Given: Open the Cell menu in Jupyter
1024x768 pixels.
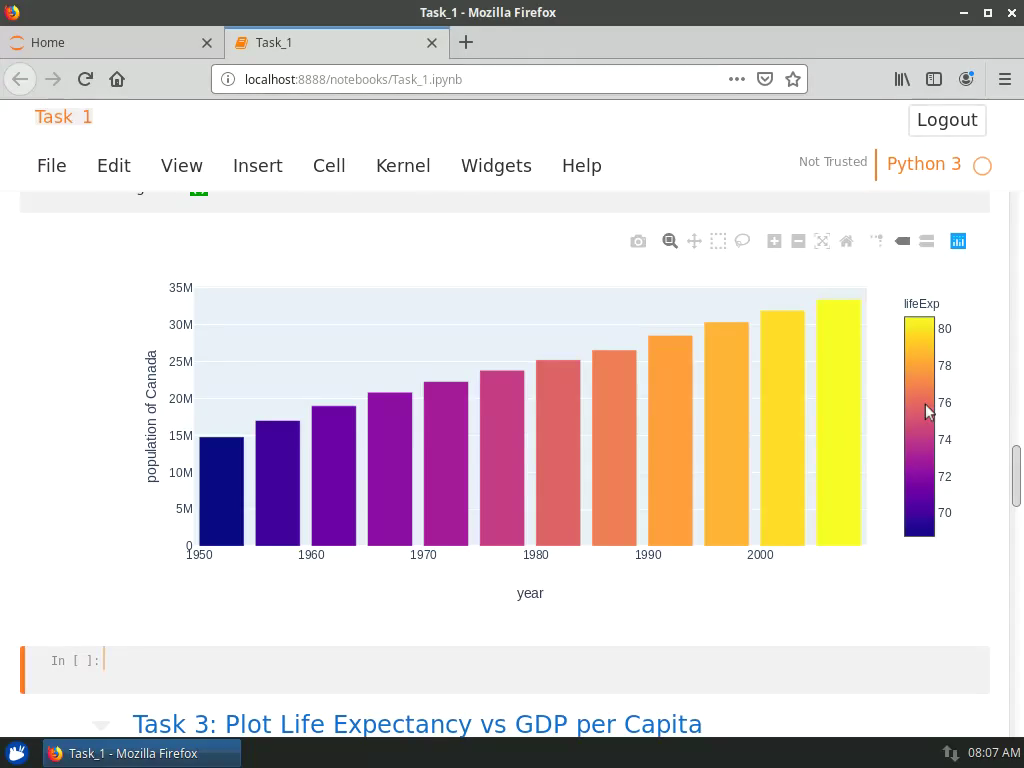Looking at the screenshot, I should (329, 166).
